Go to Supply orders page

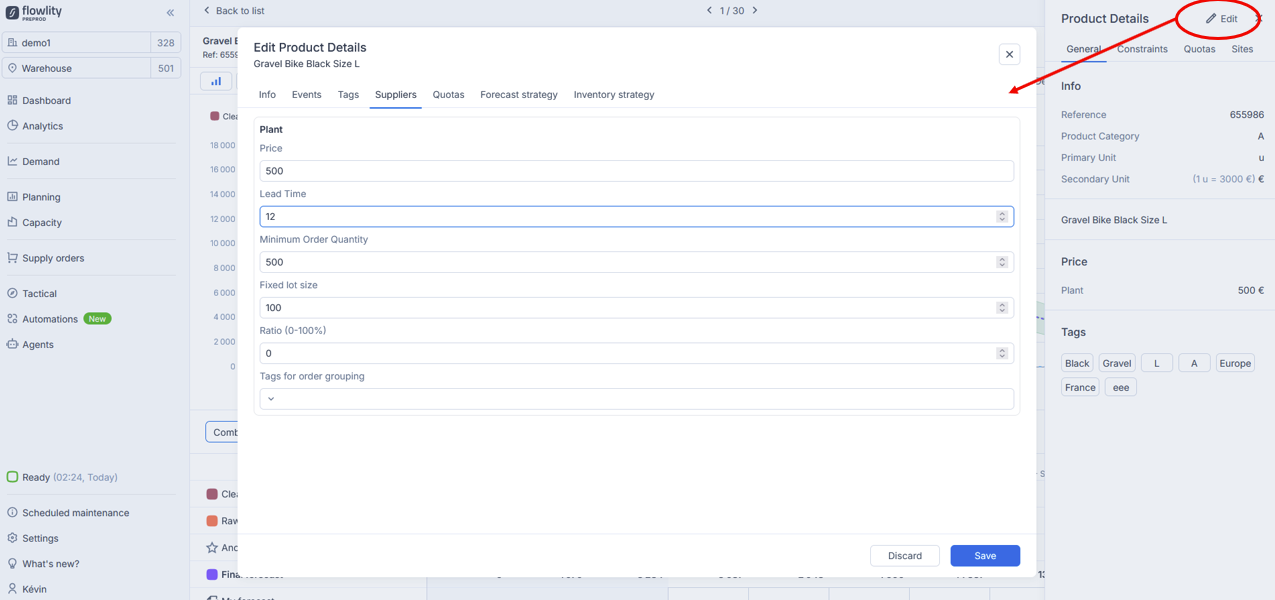53,258
